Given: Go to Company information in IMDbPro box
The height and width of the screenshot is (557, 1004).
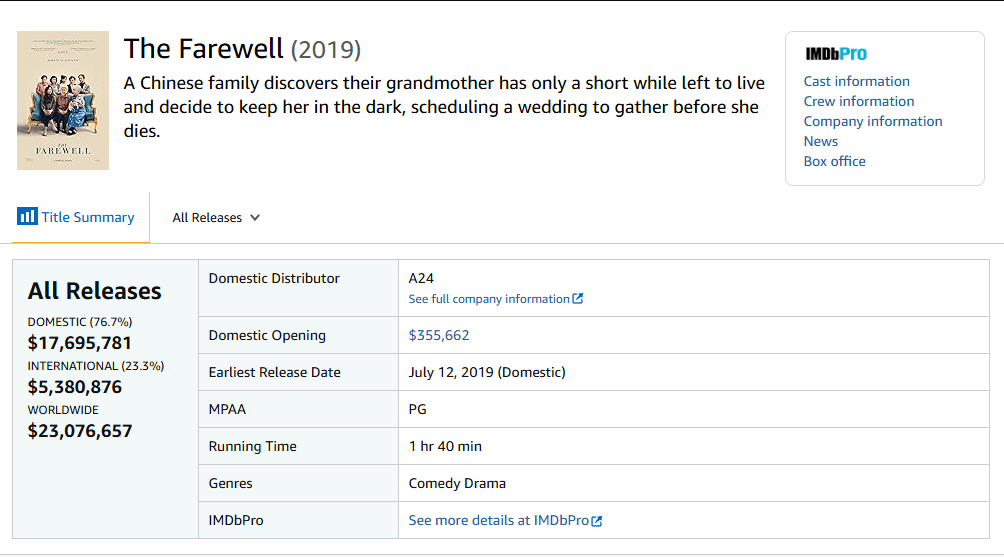Looking at the screenshot, I should click(872, 121).
